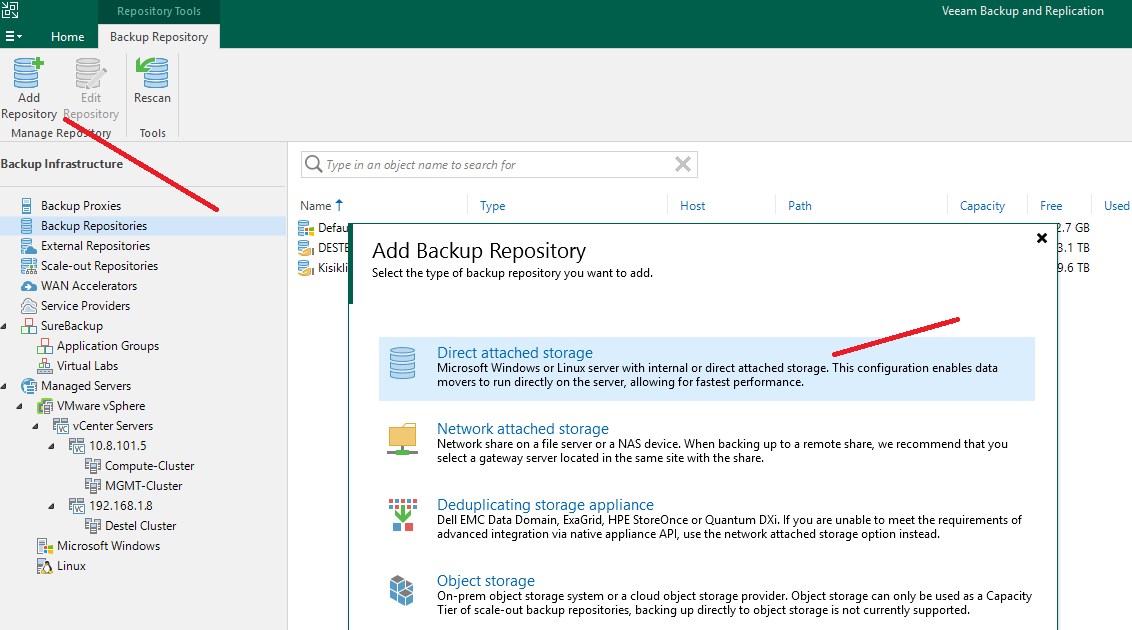
Task: Select Virtual Labs under SureBackup
Action: (87, 366)
